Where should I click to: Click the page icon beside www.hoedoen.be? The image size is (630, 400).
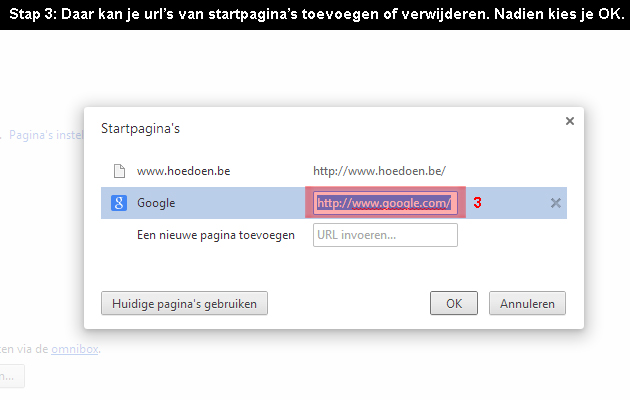point(119,171)
